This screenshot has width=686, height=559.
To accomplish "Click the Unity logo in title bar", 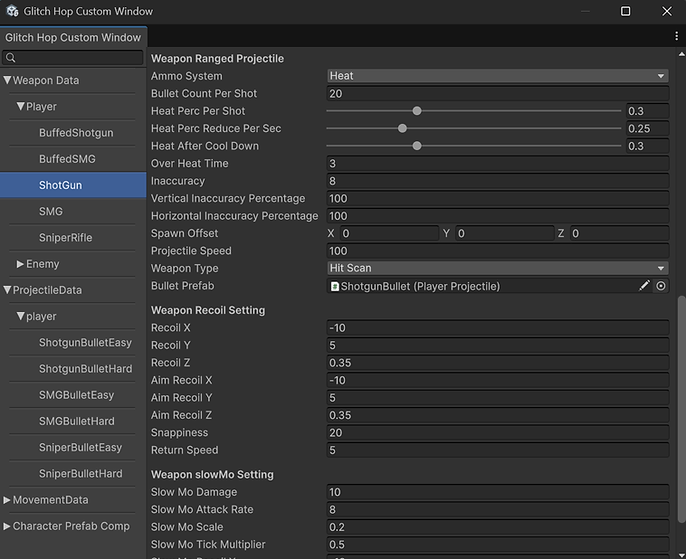I will tap(11, 11).
